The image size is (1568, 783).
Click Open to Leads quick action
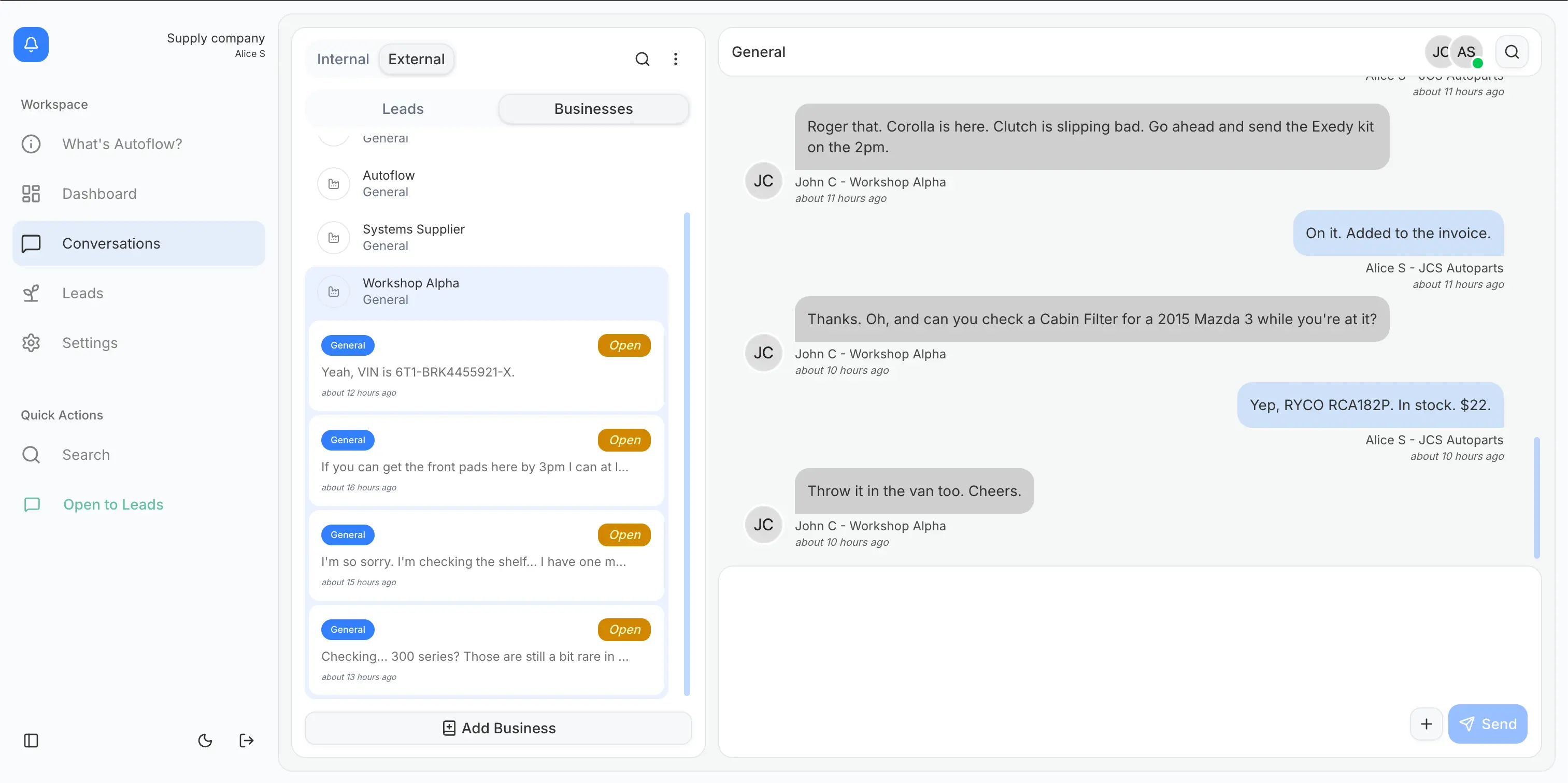[139, 504]
